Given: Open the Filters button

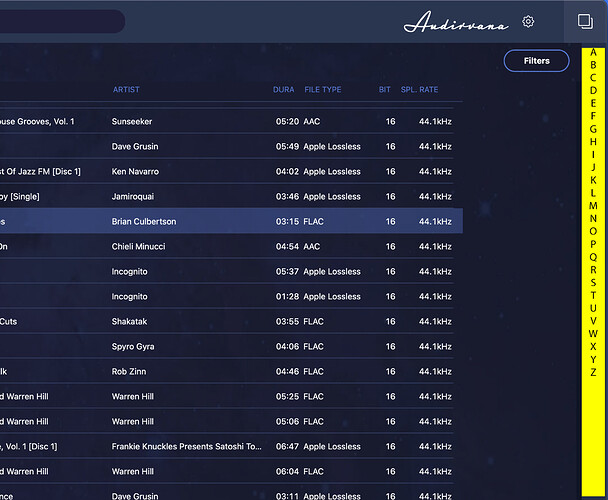Looking at the screenshot, I should tap(536, 61).
